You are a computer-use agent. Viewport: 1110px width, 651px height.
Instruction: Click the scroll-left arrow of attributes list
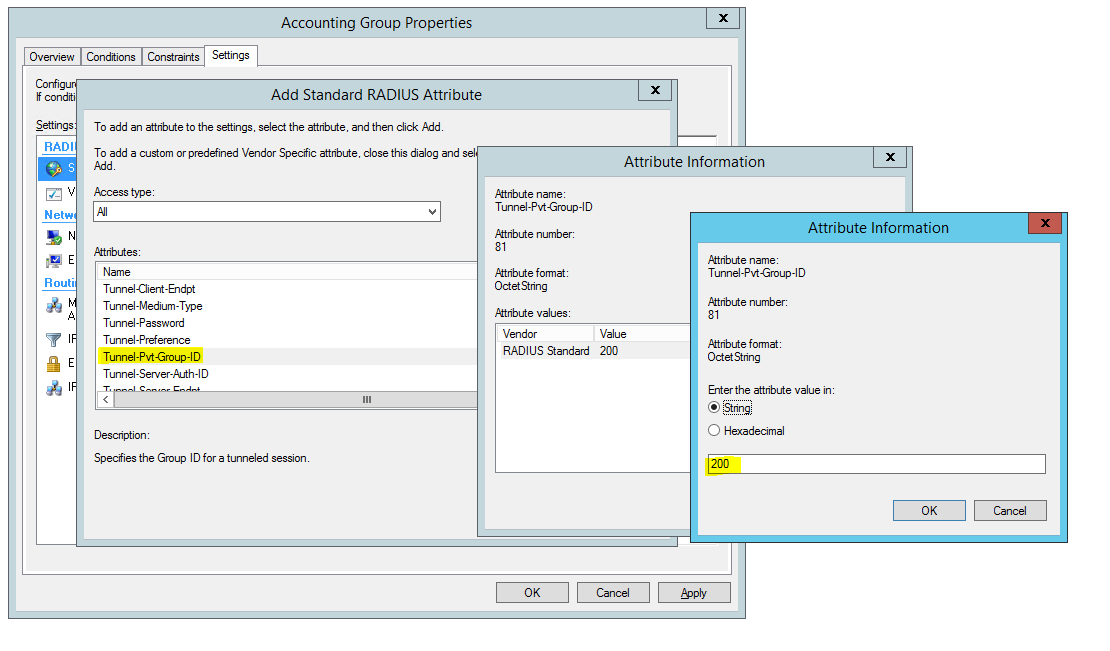click(x=105, y=400)
